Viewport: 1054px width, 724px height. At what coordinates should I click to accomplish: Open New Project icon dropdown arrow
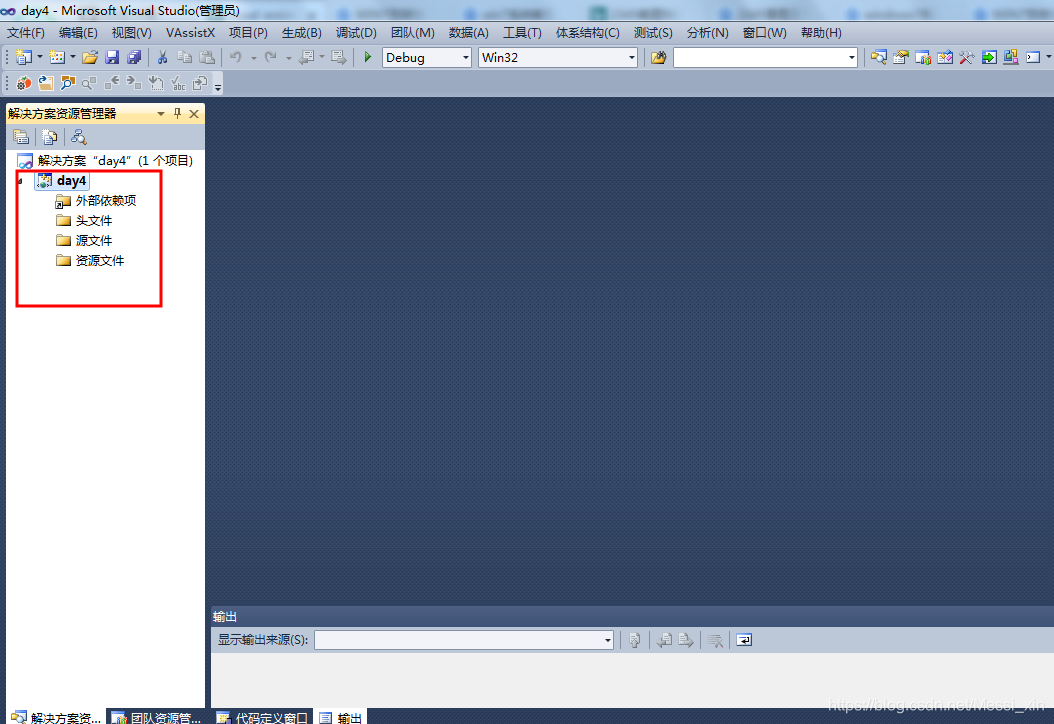[40, 57]
